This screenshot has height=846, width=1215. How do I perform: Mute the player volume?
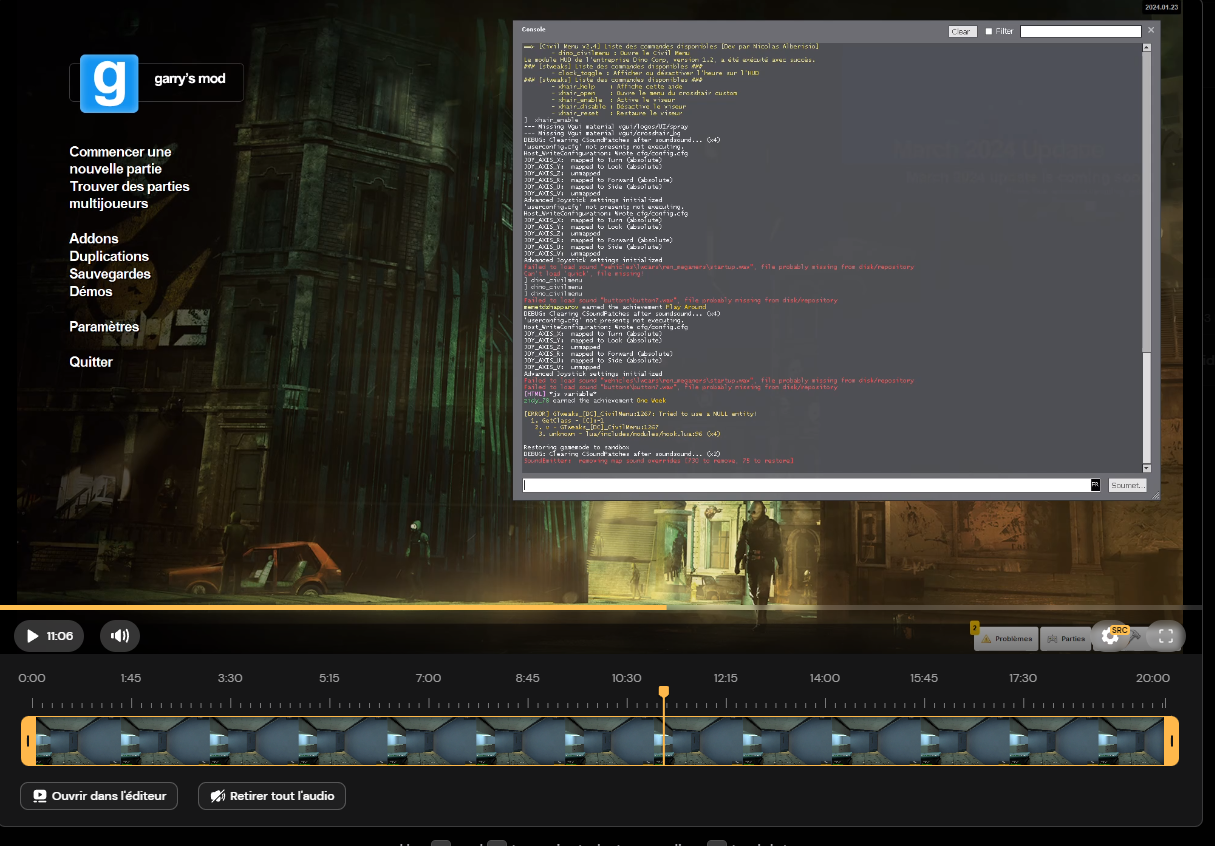point(120,636)
